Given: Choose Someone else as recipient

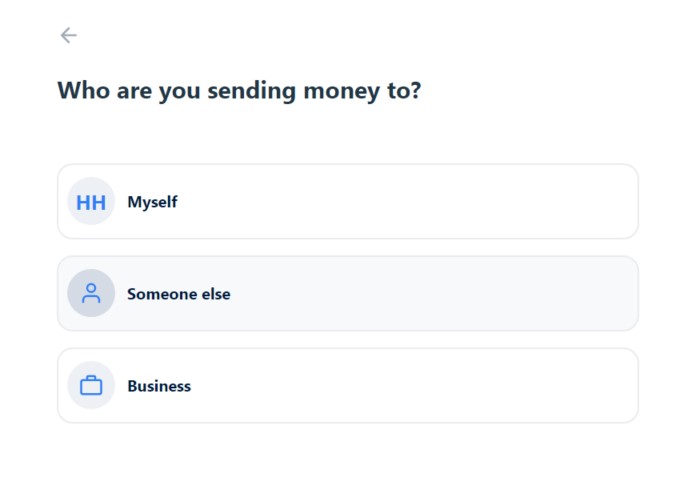Looking at the screenshot, I should point(348,293).
